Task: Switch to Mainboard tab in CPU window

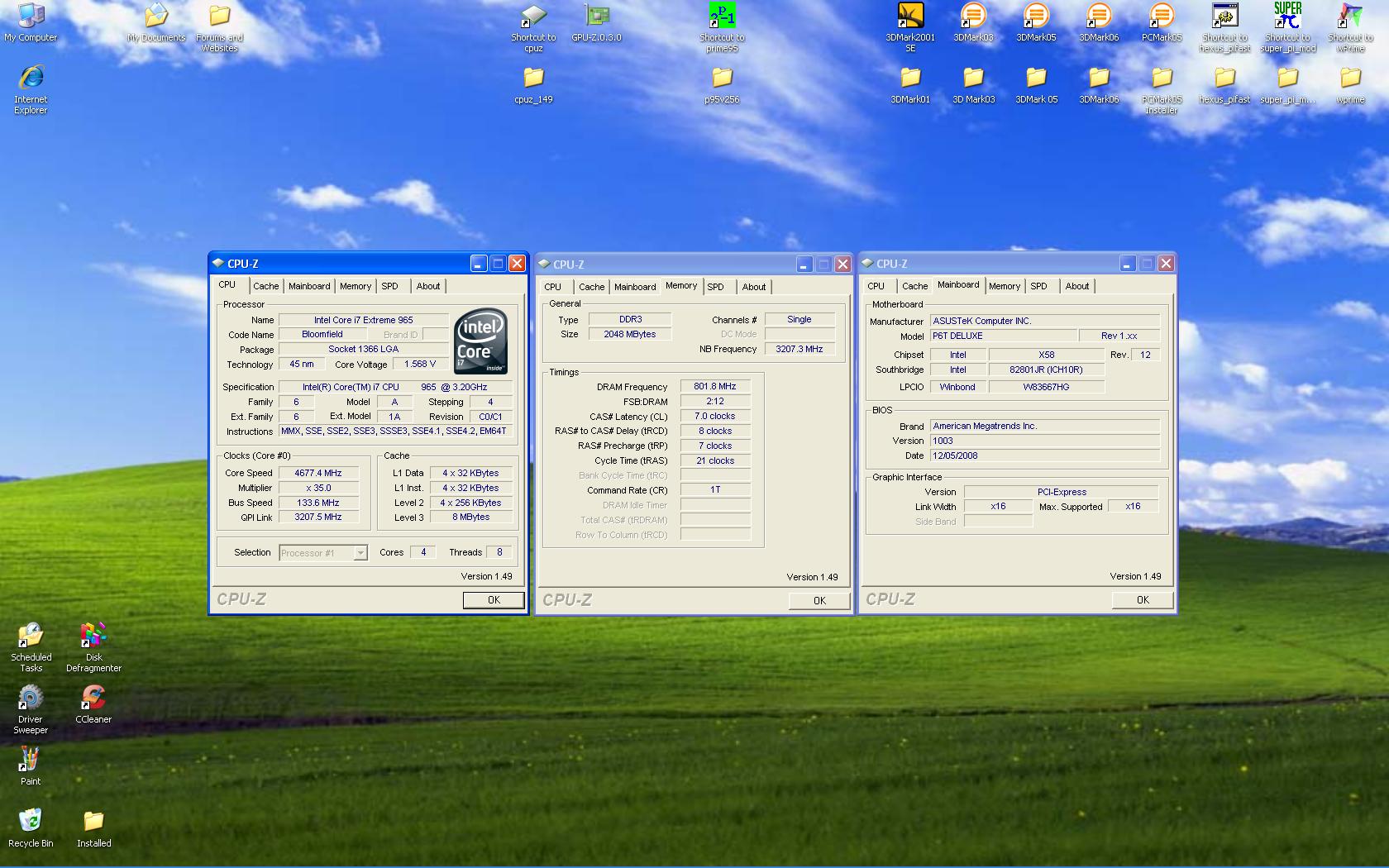Action: (x=309, y=286)
